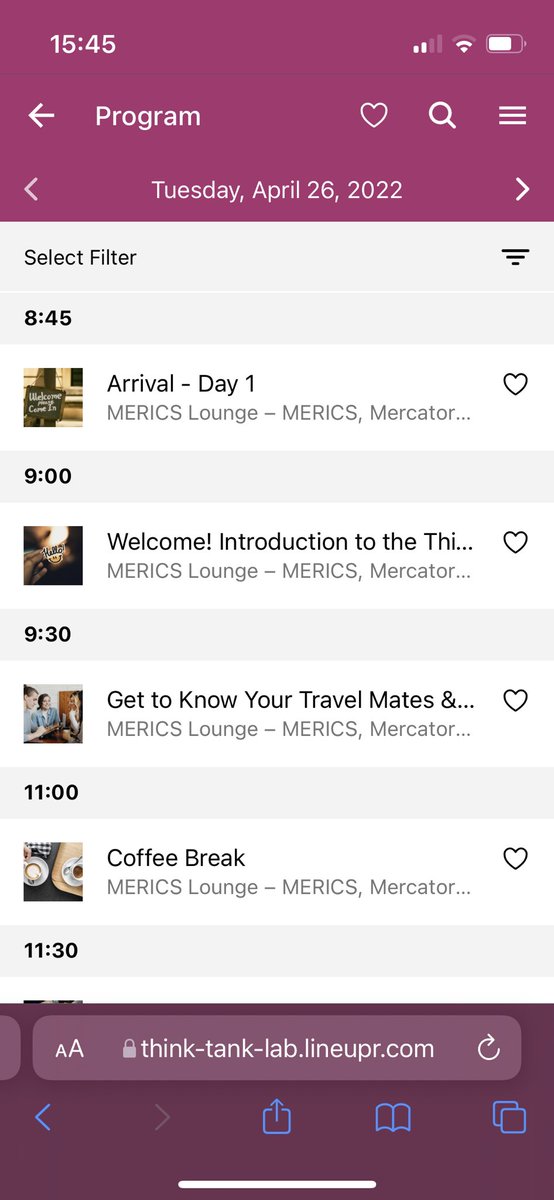The width and height of the screenshot is (554, 1200).
Task: Tap the Arrival - Day 1 thumbnail
Action: (53, 397)
